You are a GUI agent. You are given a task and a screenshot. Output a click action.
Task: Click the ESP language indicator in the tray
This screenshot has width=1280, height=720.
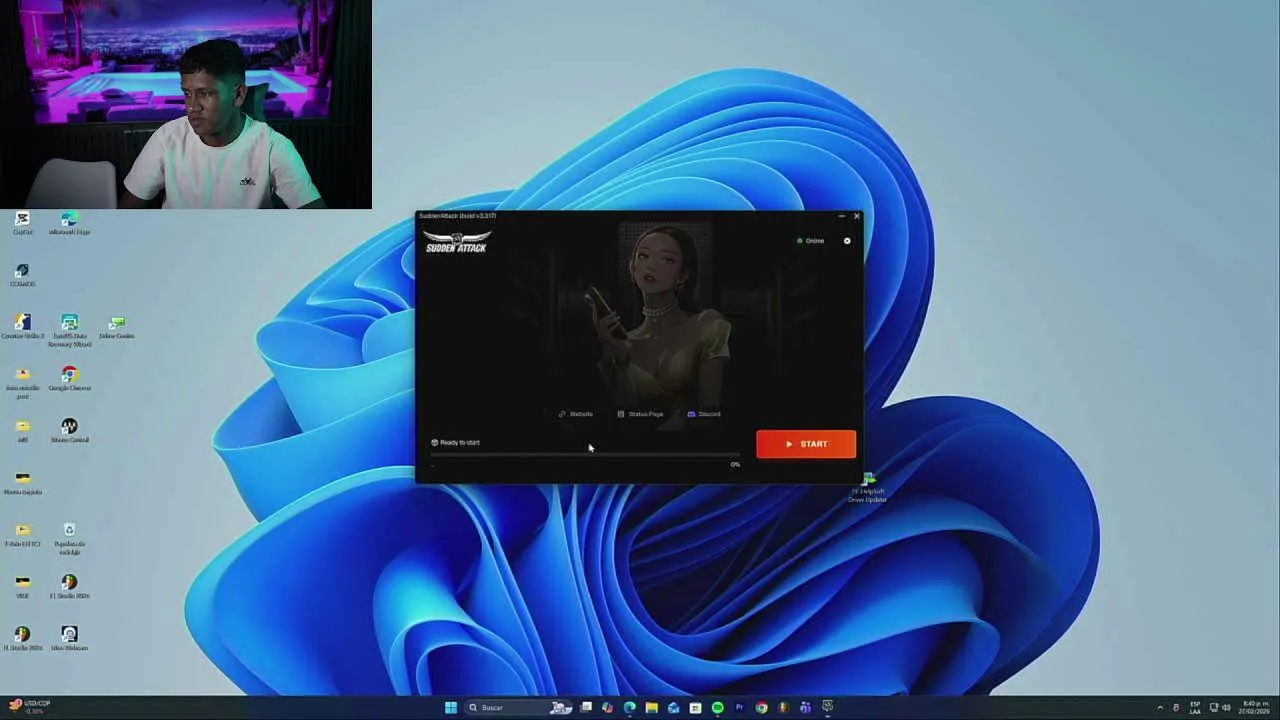point(1195,708)
